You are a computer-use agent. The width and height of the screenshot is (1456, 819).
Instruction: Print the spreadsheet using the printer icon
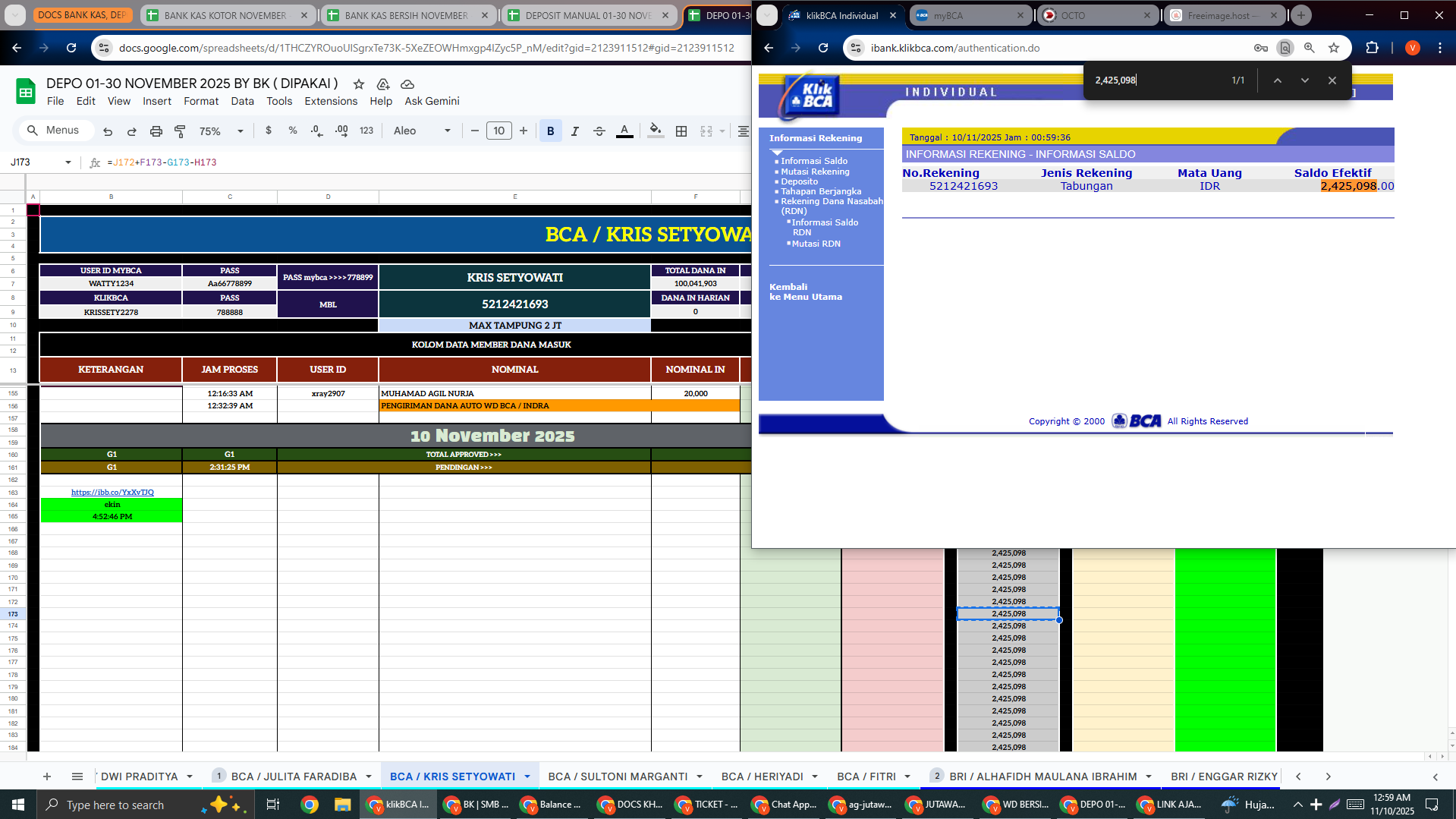tap(156, 131)
